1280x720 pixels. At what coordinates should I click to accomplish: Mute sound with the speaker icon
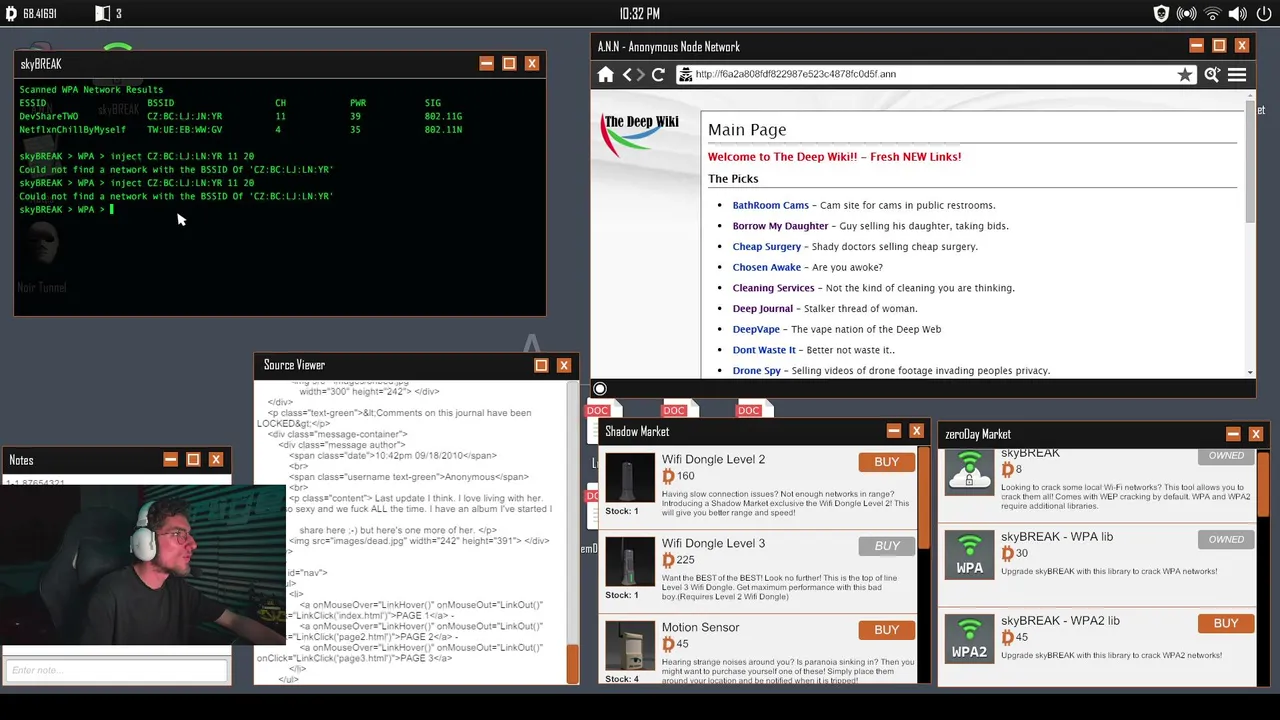click(1238, 14)
